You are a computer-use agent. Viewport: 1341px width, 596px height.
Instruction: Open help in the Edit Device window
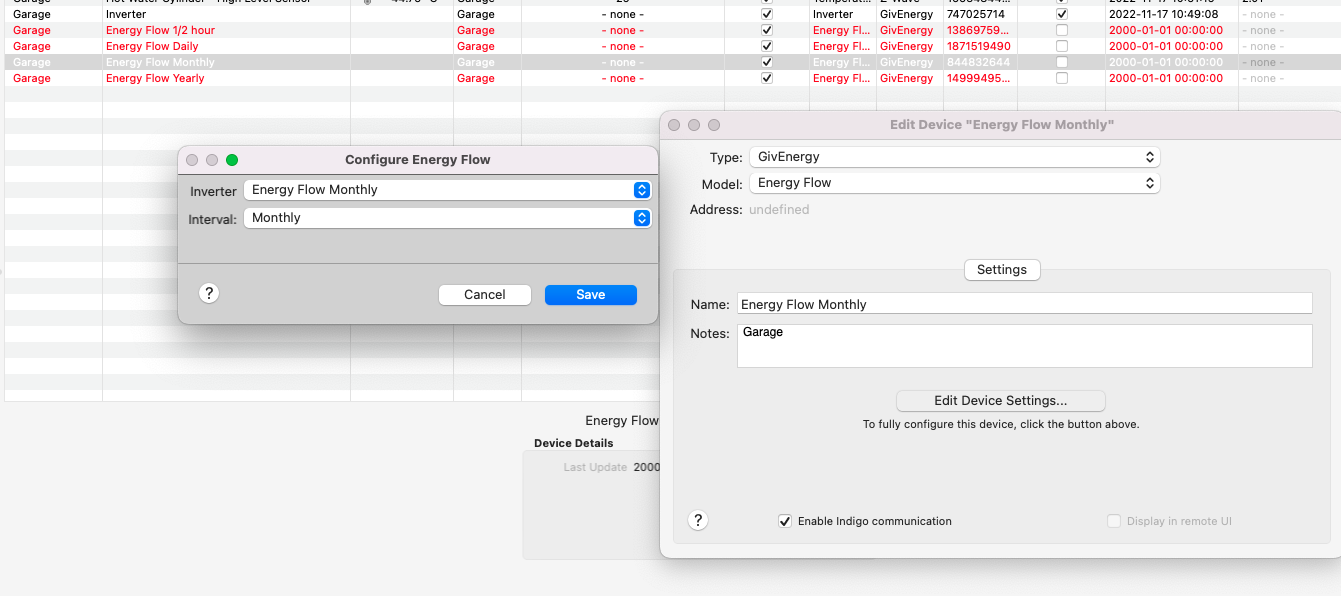click(x=699, y=520)
